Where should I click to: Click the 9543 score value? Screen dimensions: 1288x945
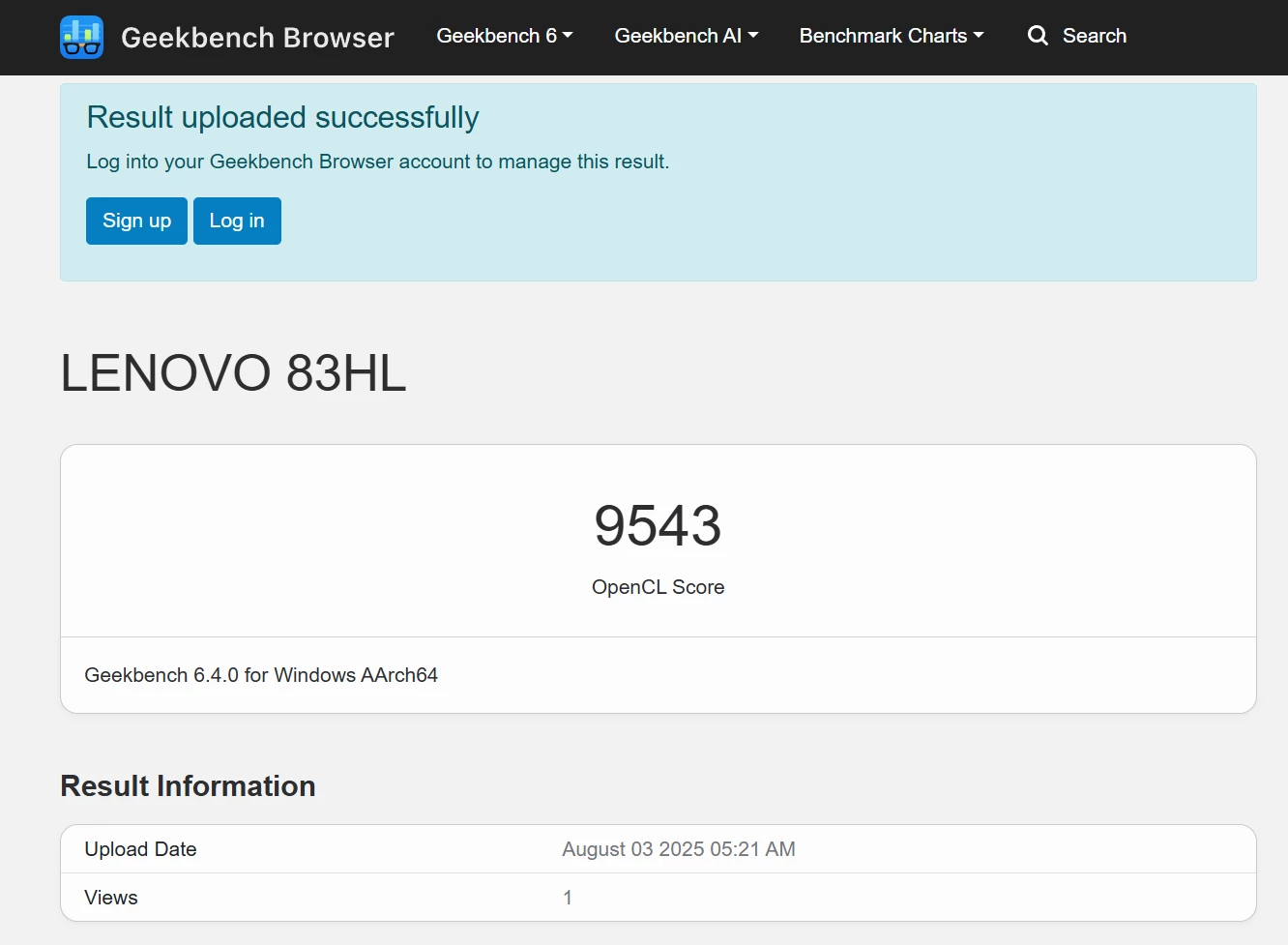[x=659, y=525]
